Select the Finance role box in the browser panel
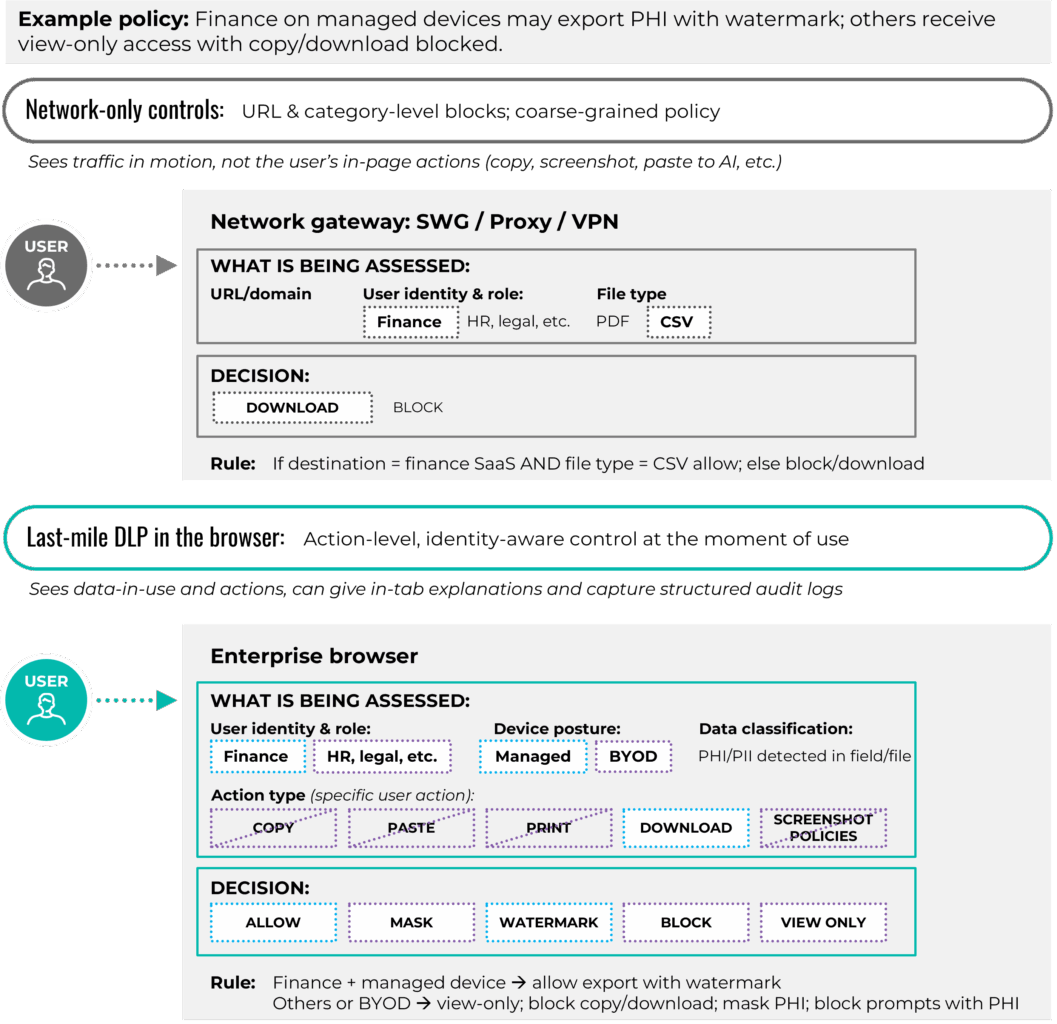This screenshot has width=1057, height=1024. (257, 756)
